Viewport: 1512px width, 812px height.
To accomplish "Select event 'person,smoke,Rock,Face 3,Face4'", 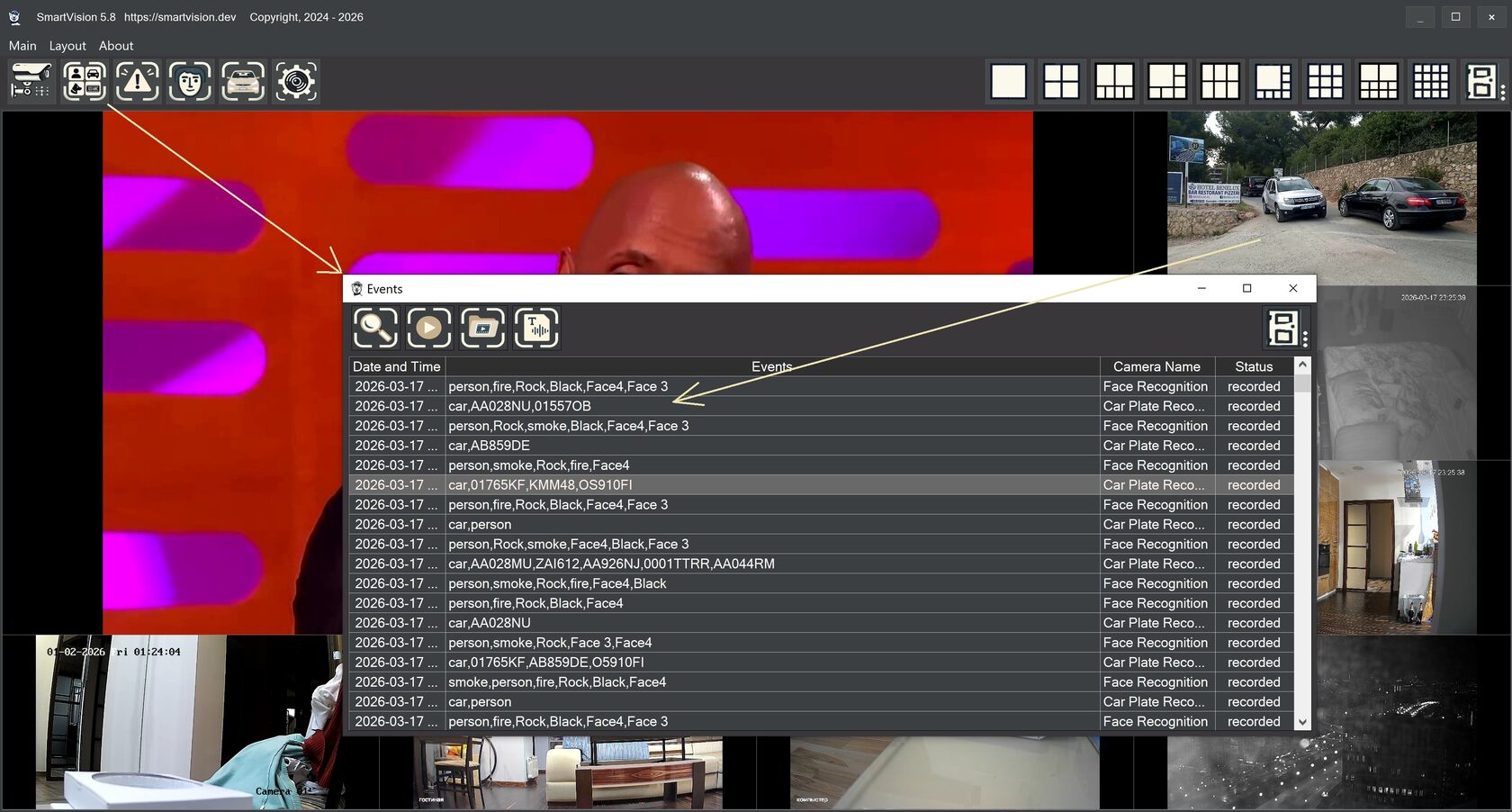I will (x=821, y=643).
